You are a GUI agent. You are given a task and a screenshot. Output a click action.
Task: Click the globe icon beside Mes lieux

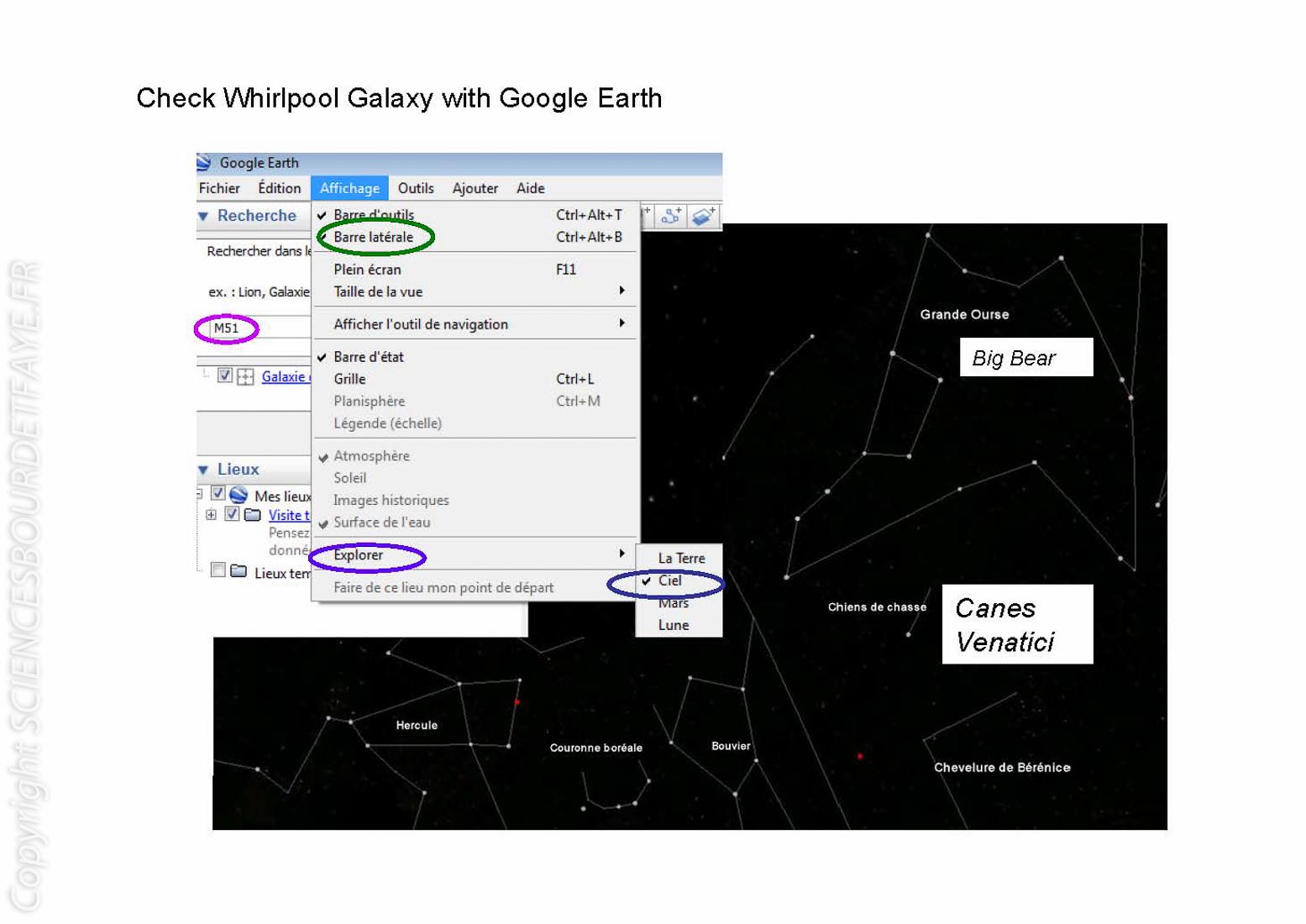click(239, 495)
